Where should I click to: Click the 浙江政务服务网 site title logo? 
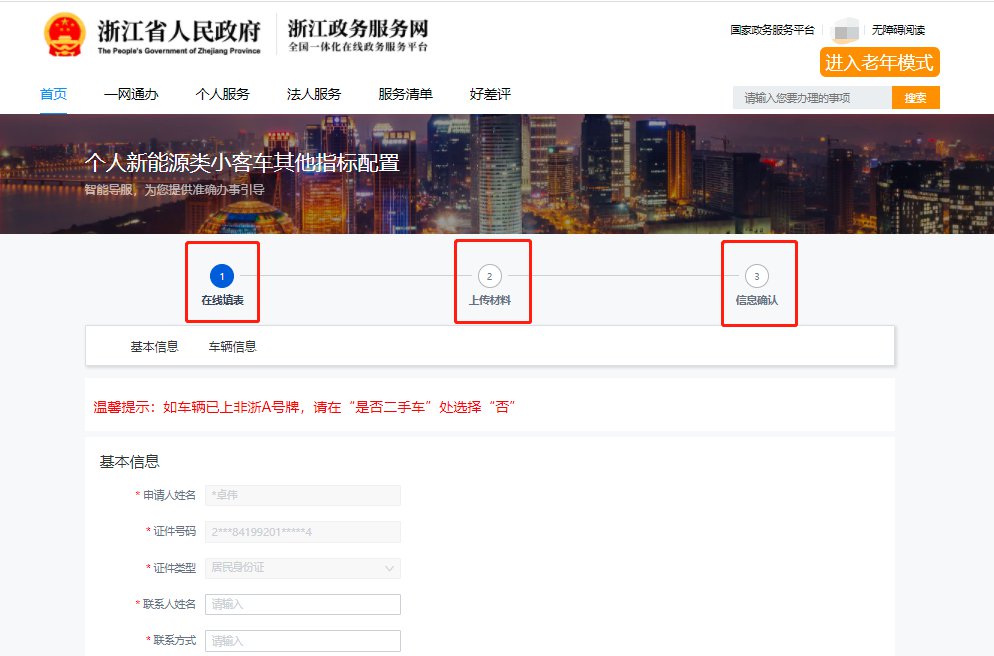[358, 35]
